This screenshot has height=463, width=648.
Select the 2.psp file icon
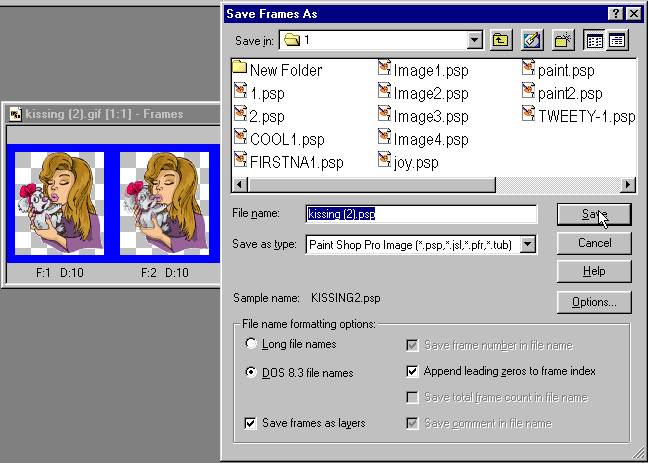pyautogui.click(x=241, y=114)
